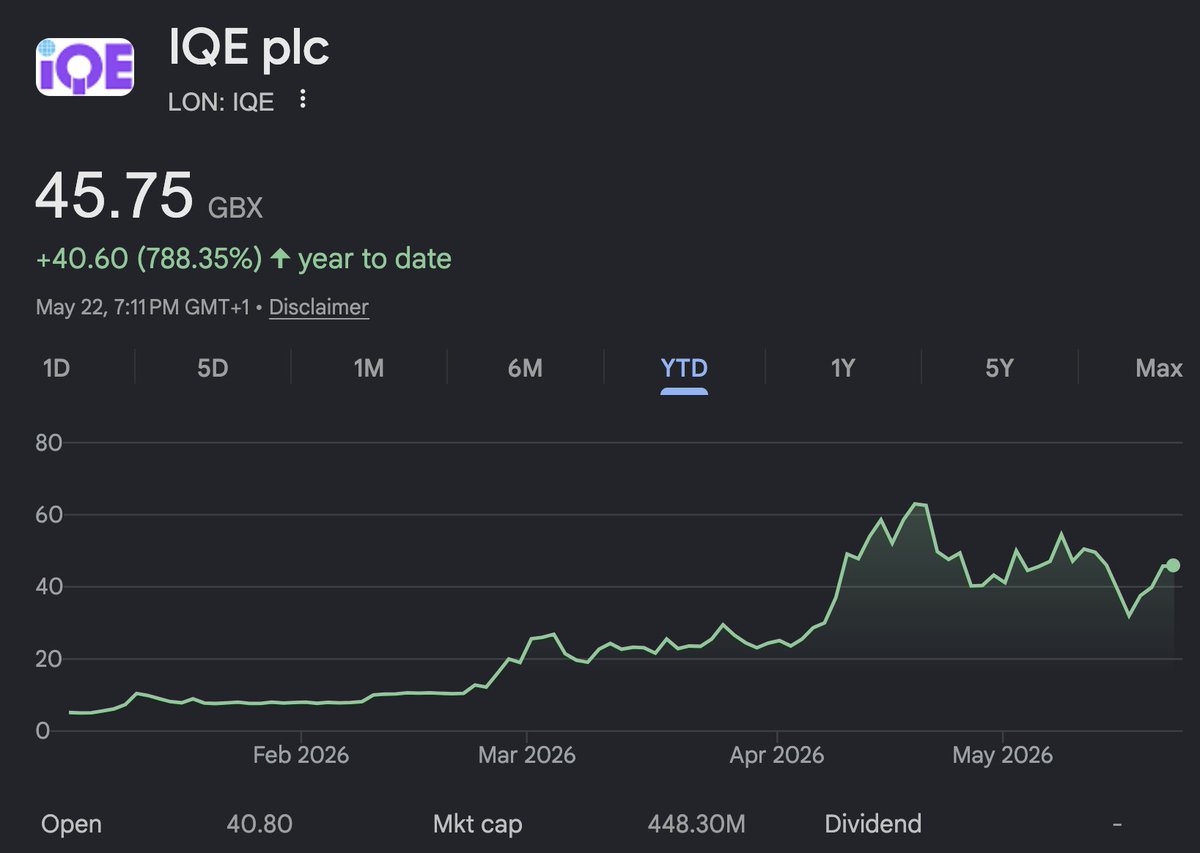1200x853 pixels.
Task: Click the green endpoint marker on the chart
Action: 1173,565
